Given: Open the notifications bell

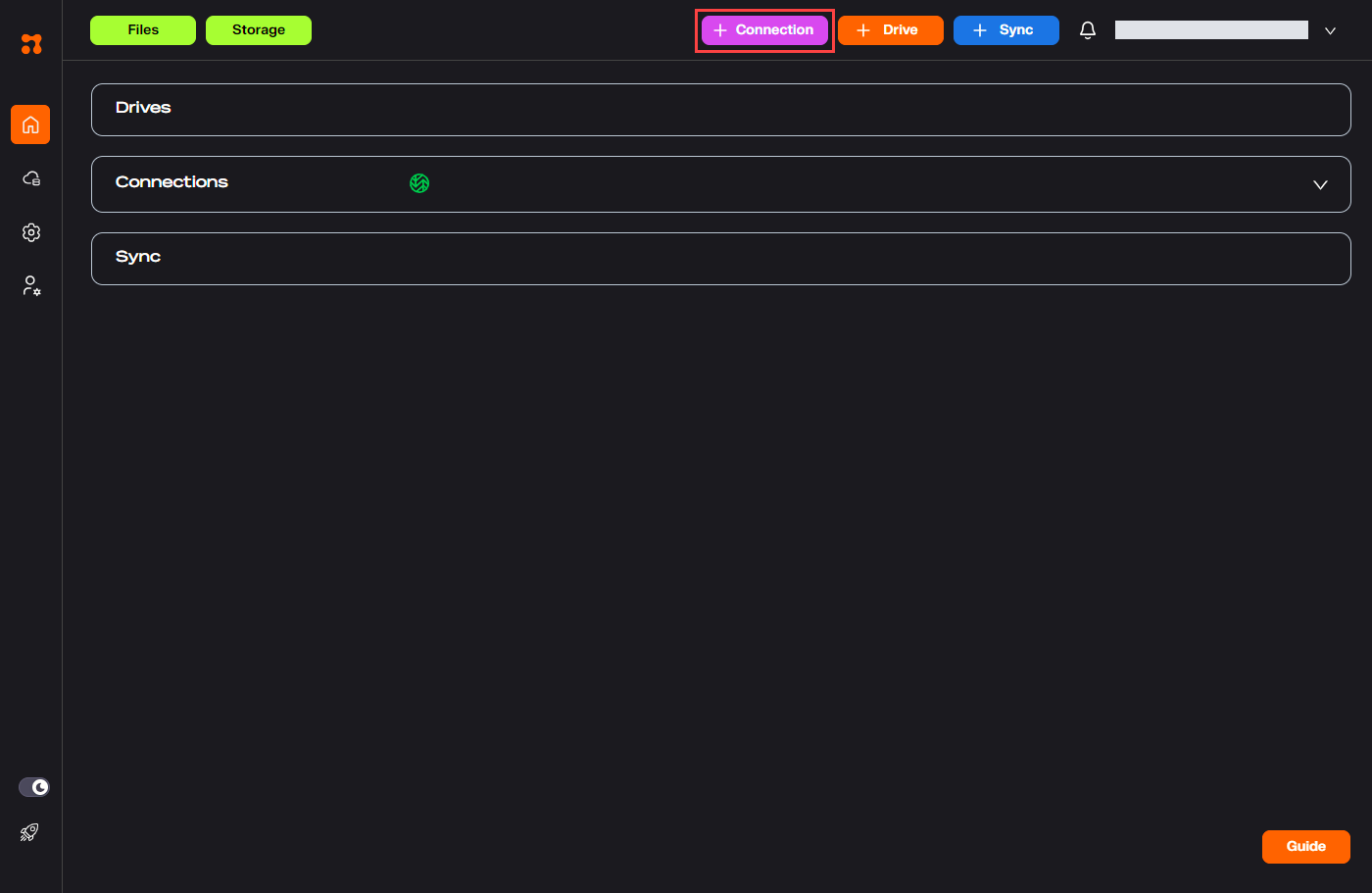Looking at the screenshot, I should pos(1088,30).
